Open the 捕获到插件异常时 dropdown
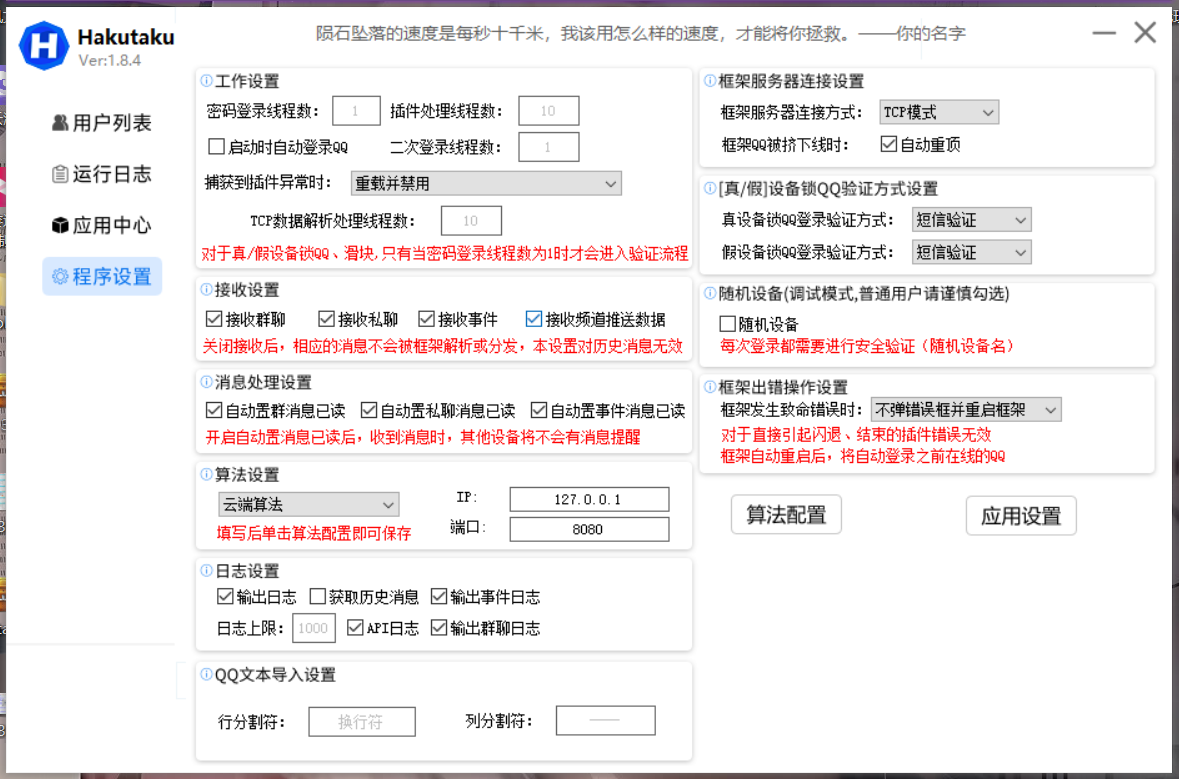Image resolution: width=1179 pixels, height=779 pixels. pos(486,183)
